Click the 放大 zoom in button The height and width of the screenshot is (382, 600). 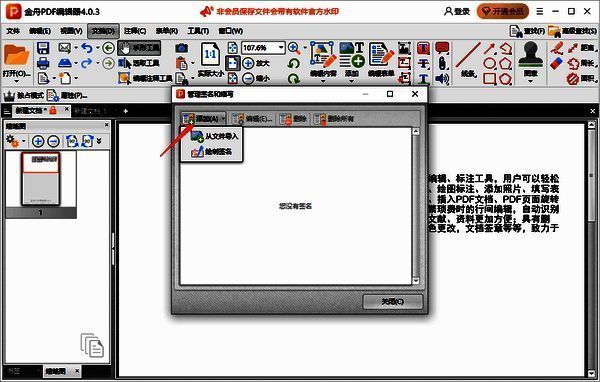pyautogui.click(x=256, y=63)
